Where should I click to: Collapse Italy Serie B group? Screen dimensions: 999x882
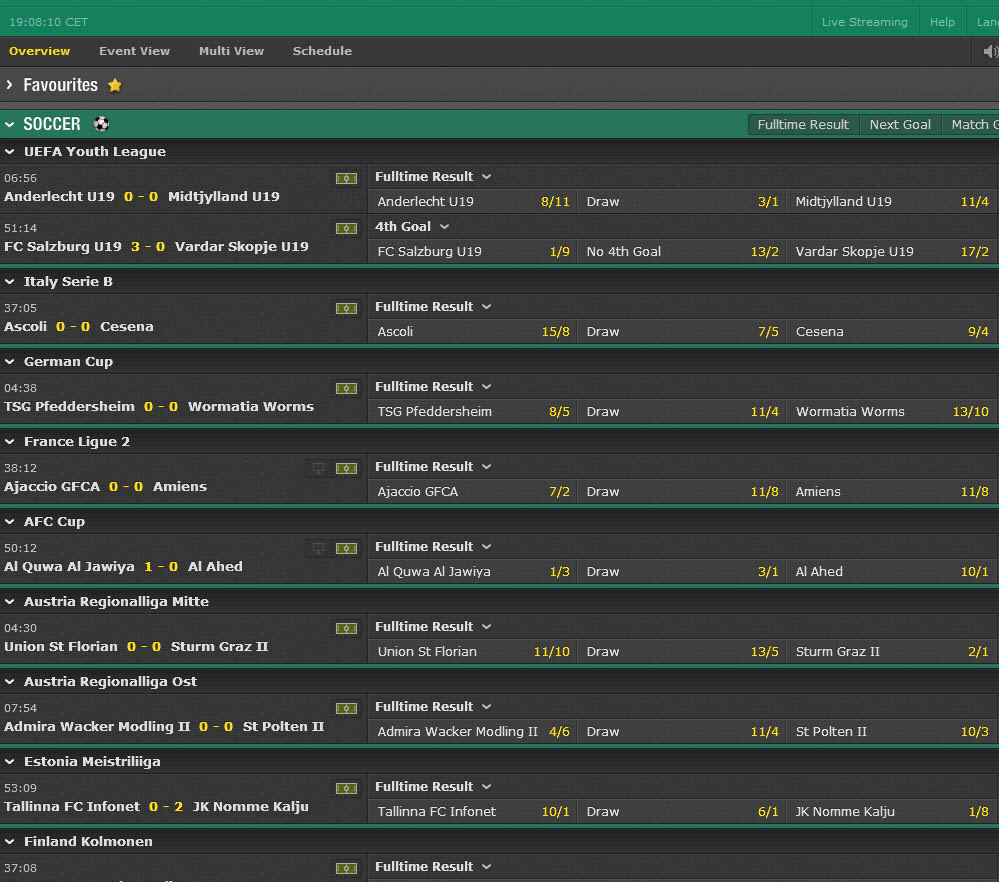pyautogui.click(x=10, y=282)
